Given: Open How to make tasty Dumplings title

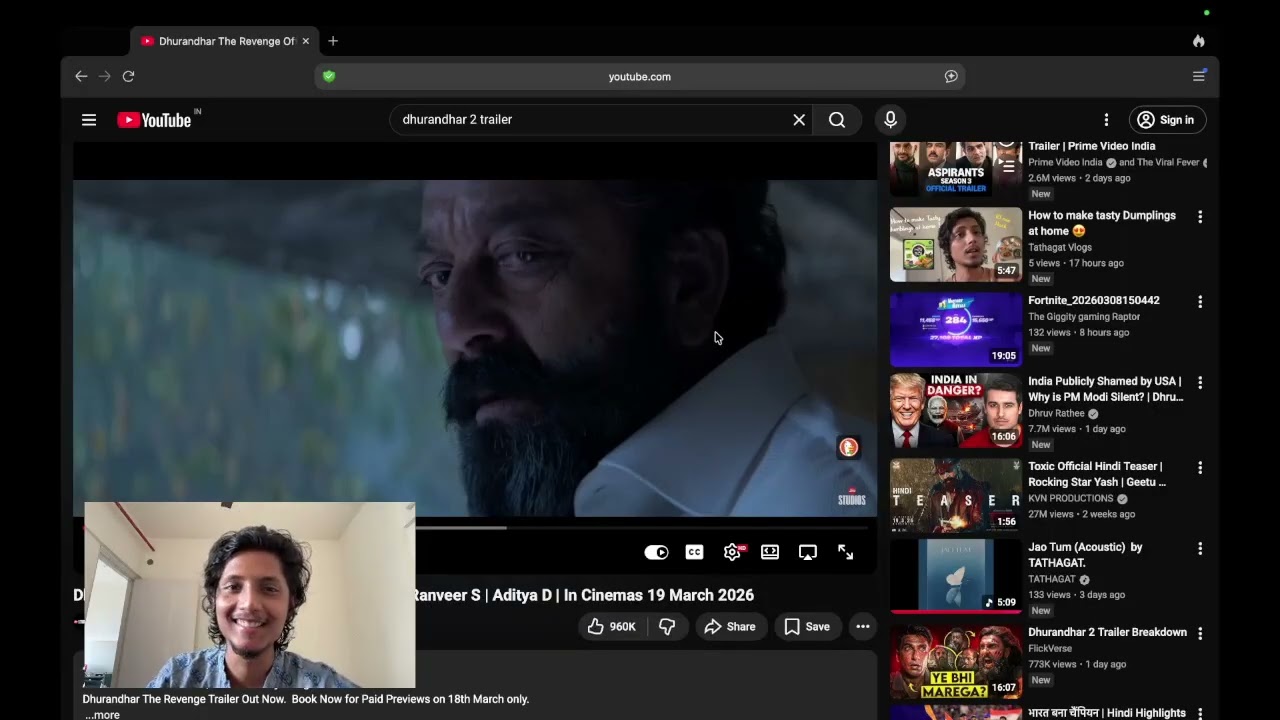Looking at the screenshot, I should pyautogui.click(x=1102, y=223).
